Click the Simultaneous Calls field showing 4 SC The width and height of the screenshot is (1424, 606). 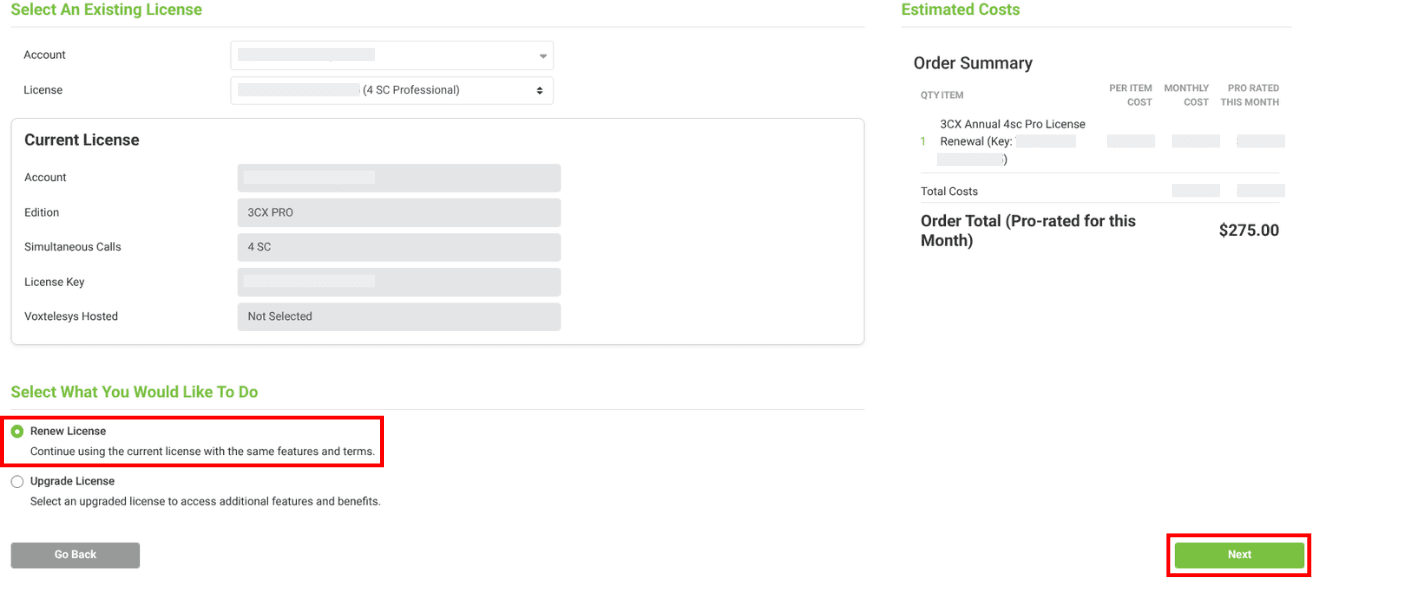click(x=399, y=247)
